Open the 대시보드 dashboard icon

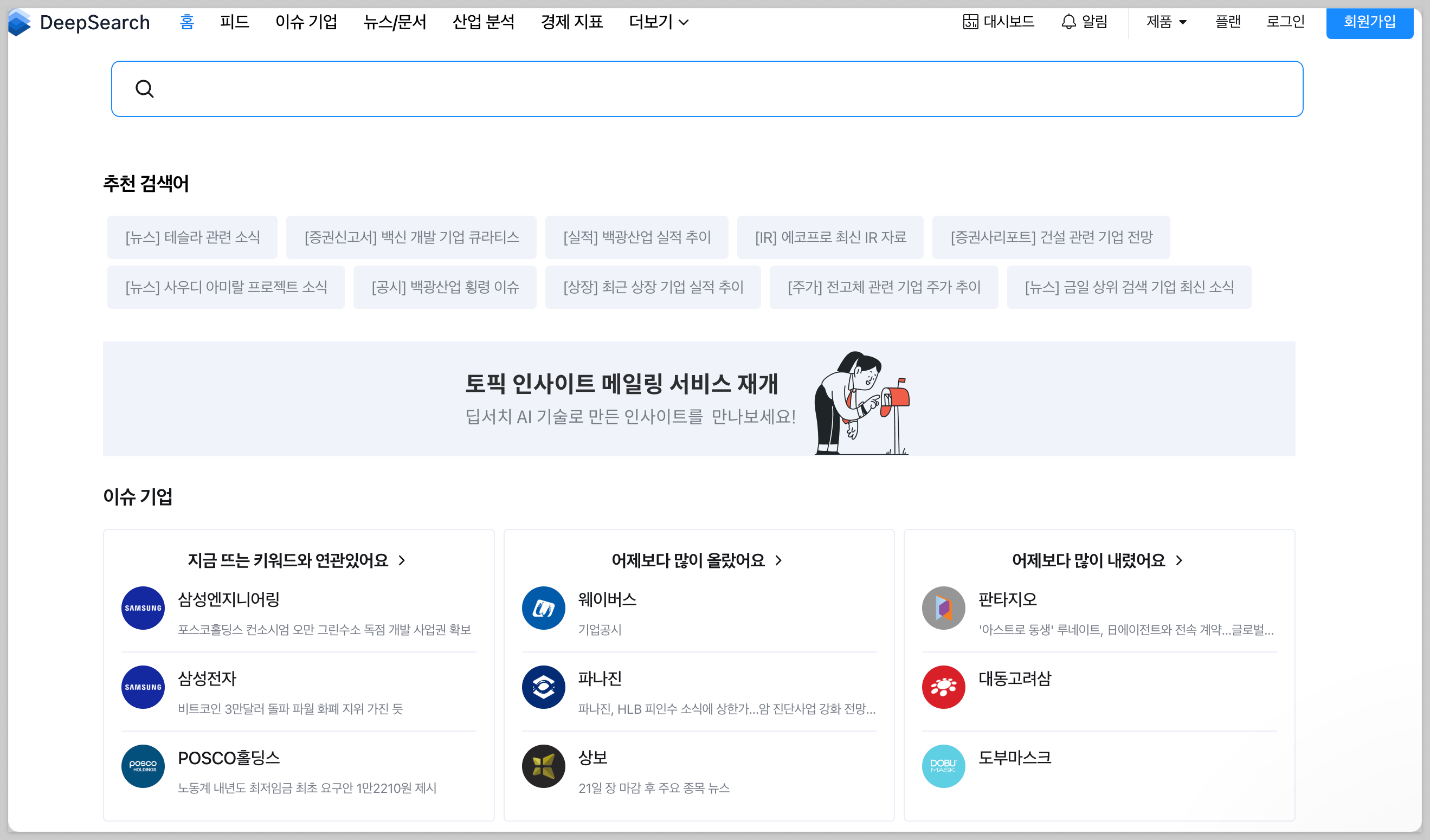click(970, 22)
